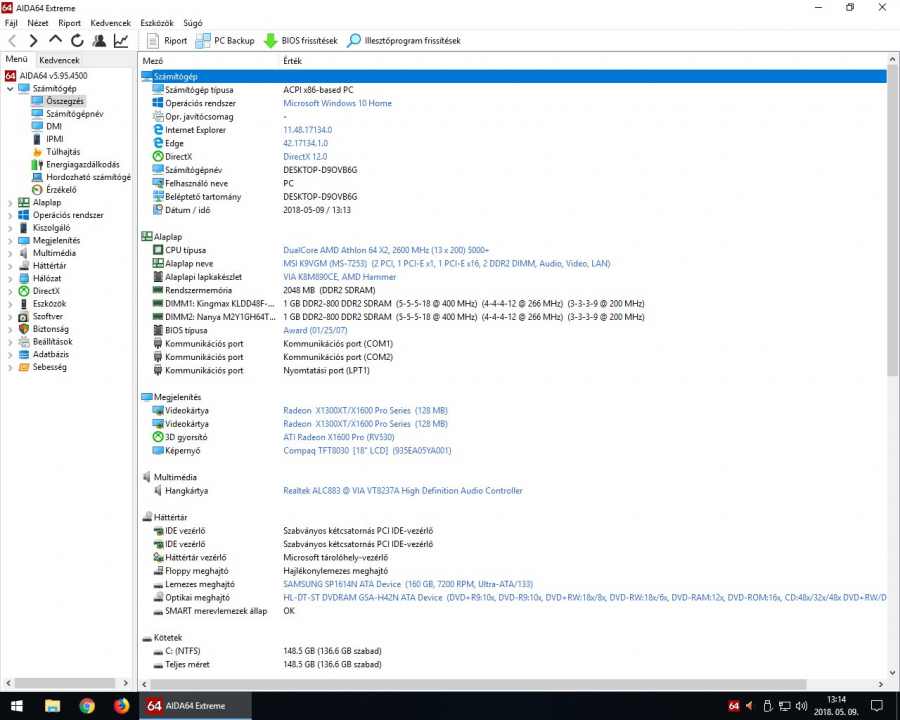Screen dimensions: 900x720
Task: Open Windows Start menu
Action: pos(17,706)
